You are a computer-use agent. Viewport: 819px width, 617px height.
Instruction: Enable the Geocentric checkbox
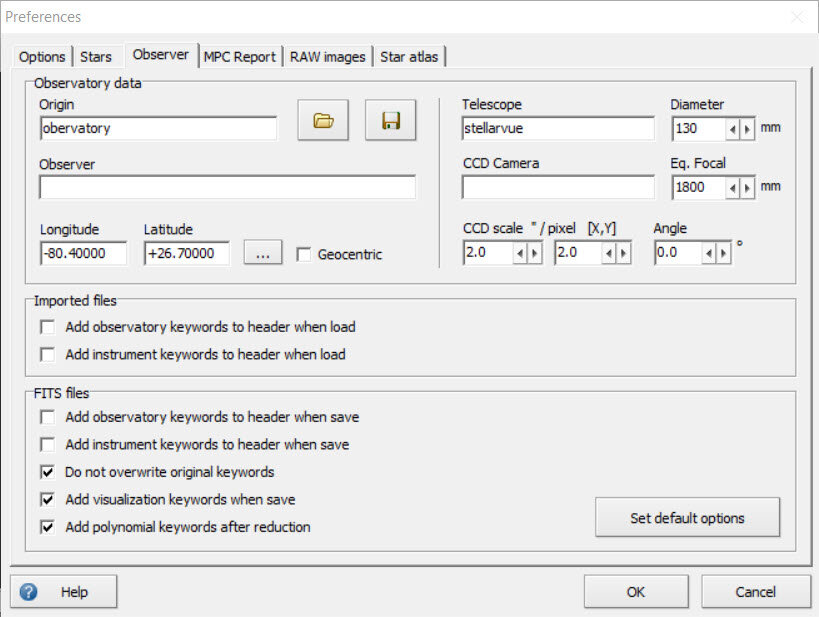point(303,254)
